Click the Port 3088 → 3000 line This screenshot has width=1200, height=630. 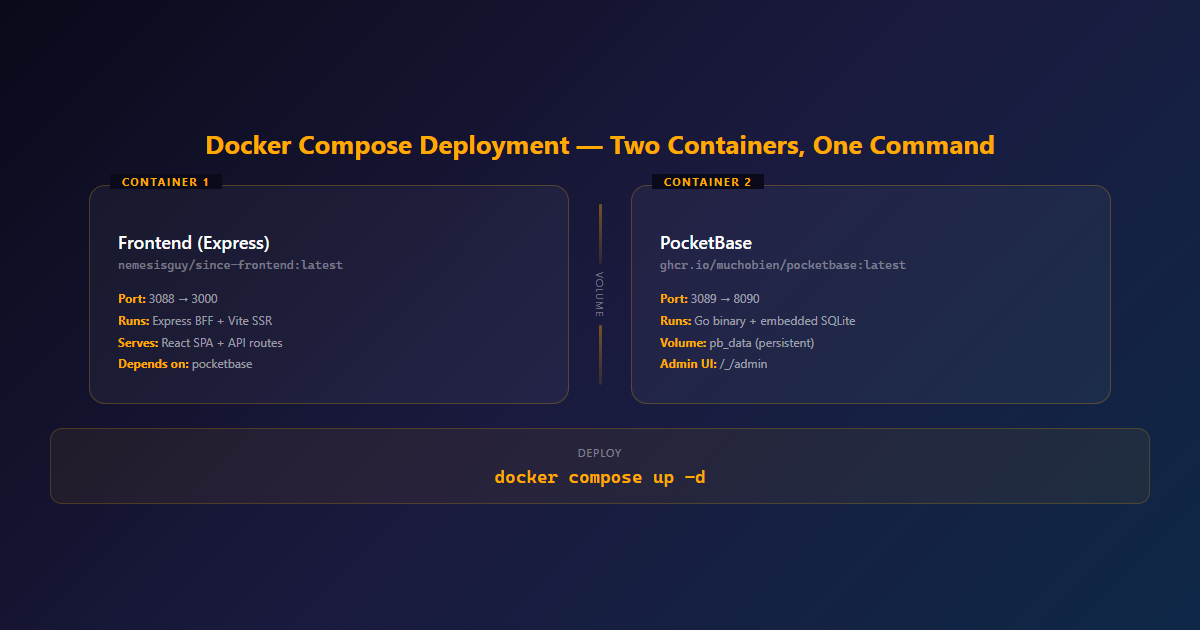[x=168, y=299]
